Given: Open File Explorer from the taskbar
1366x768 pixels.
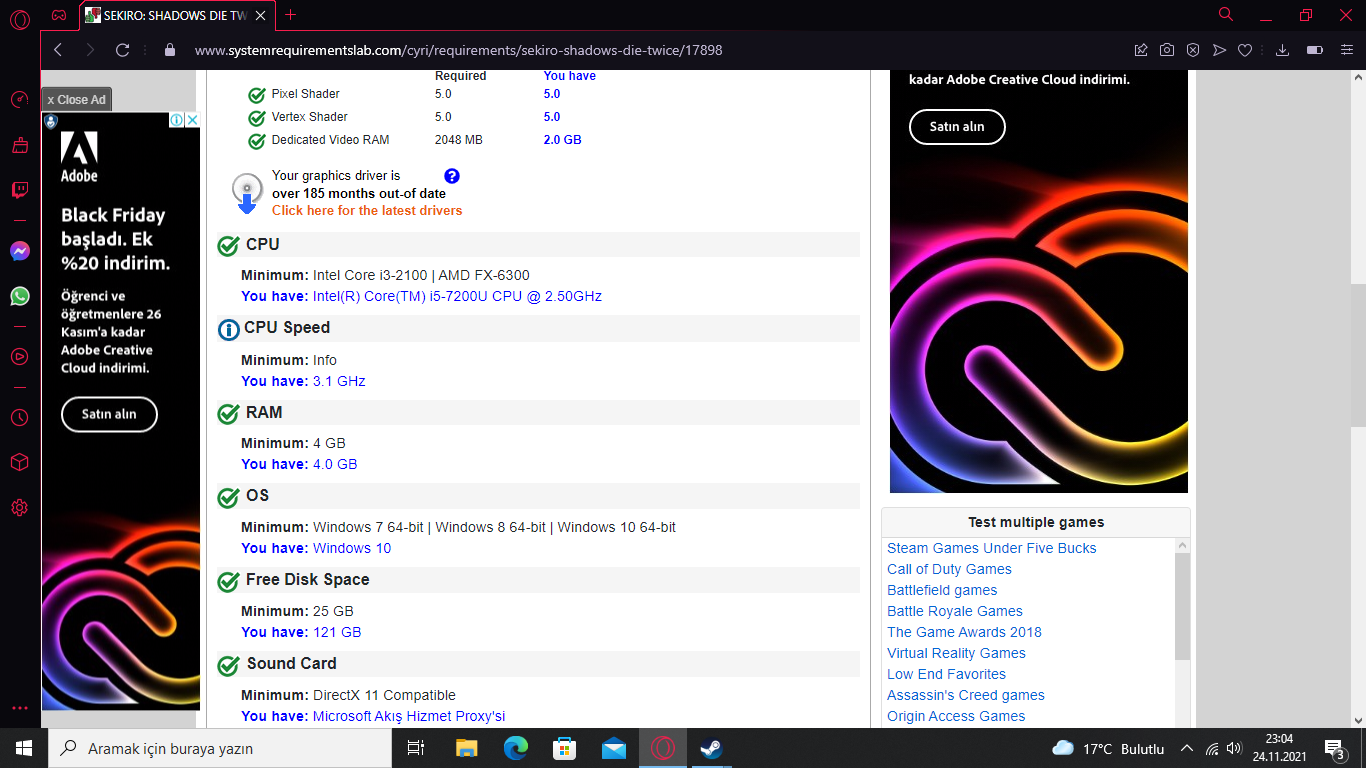Looking at the screenshot, I should tap(467, 748).
